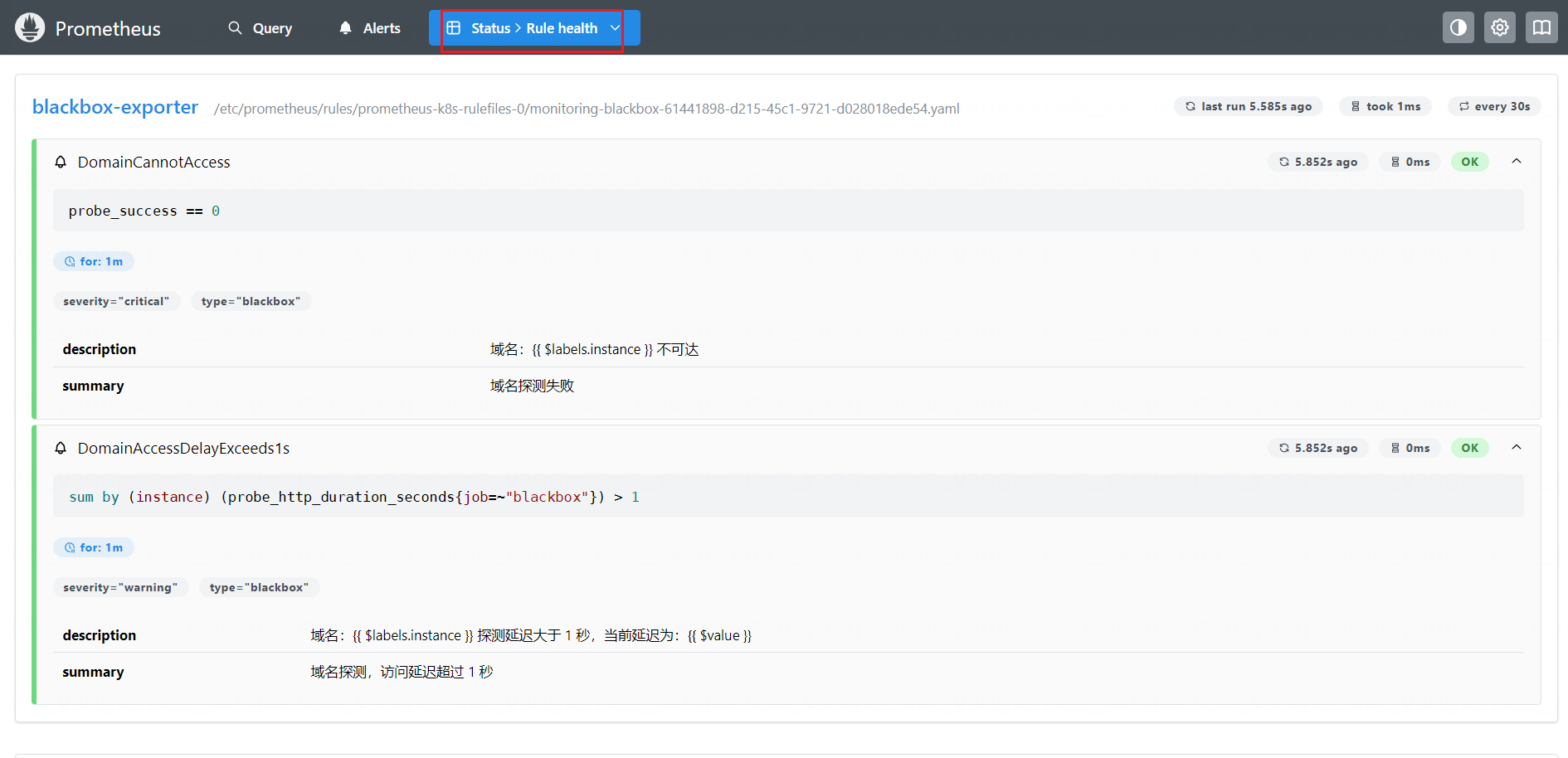
Task: Click the Status table icon in navbar
Action: click(454, 27)
